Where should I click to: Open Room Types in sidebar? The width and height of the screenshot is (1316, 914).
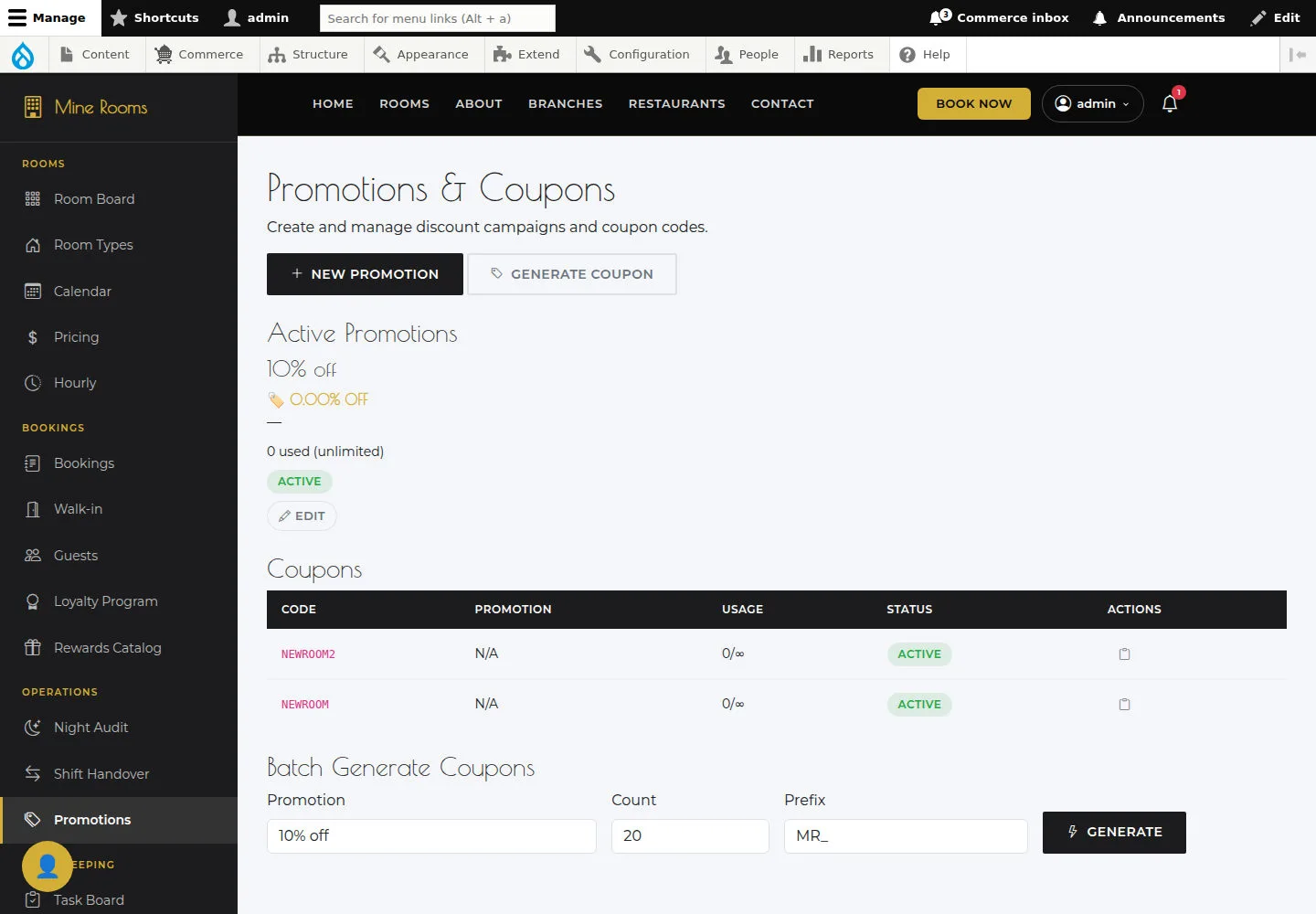click(x=119, y=245)
